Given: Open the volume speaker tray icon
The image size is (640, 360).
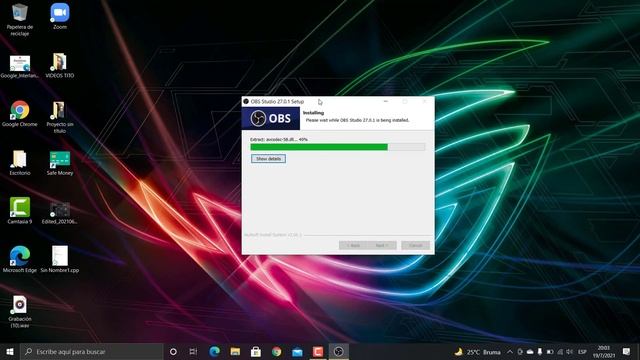Looking at the screenshot, I should tap(569, 351).
